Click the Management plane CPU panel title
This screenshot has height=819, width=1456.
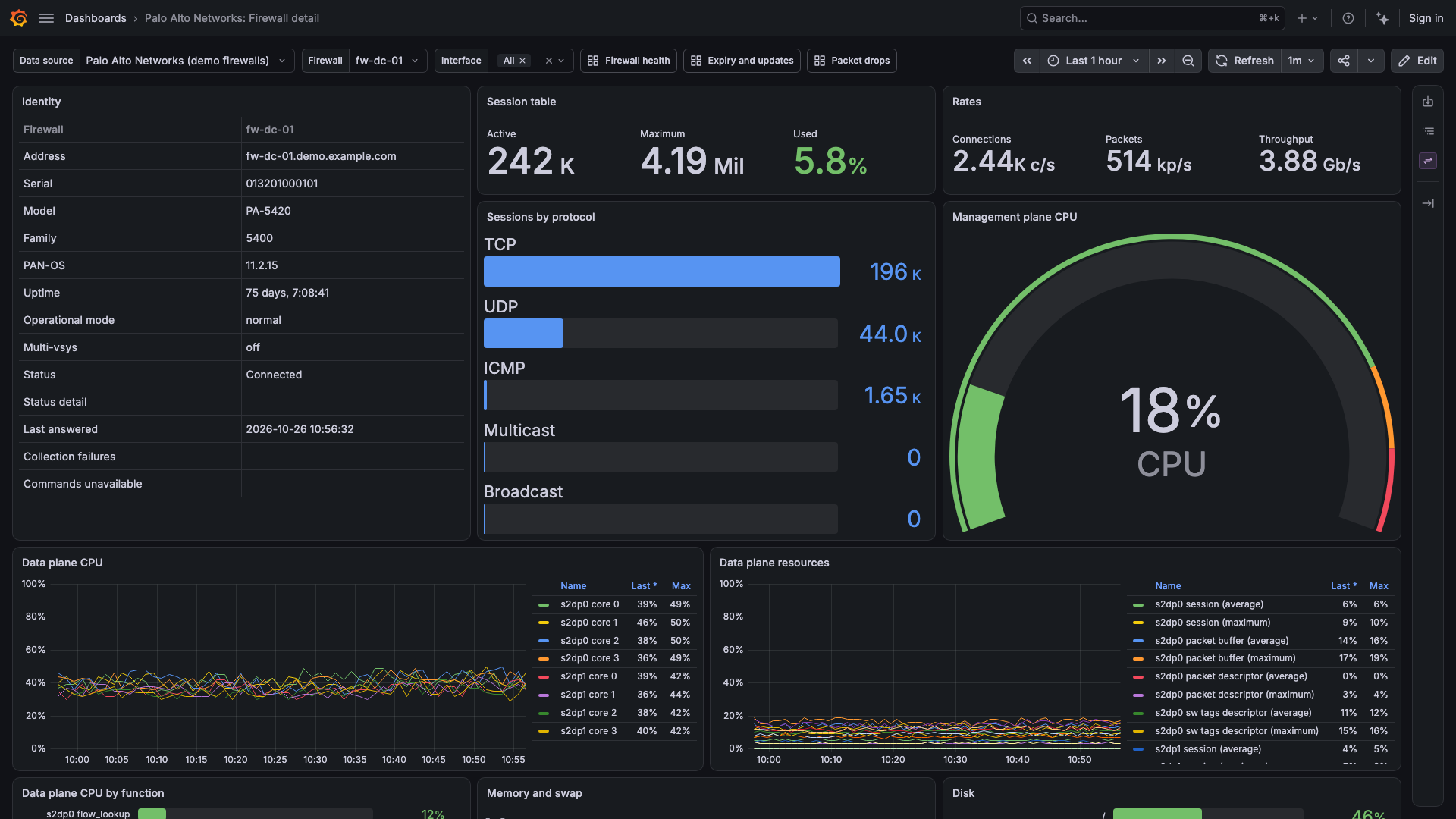[x=1014, y=217]
